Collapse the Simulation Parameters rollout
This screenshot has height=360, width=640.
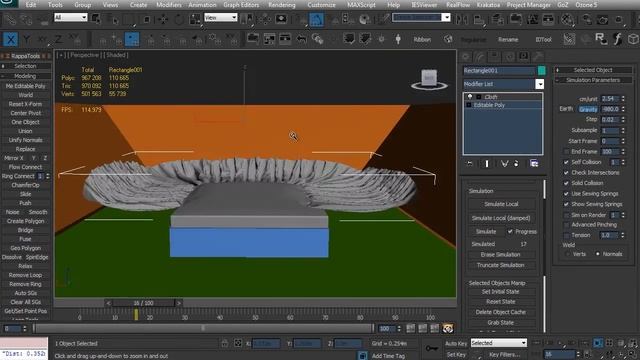(x=593, y=80)
